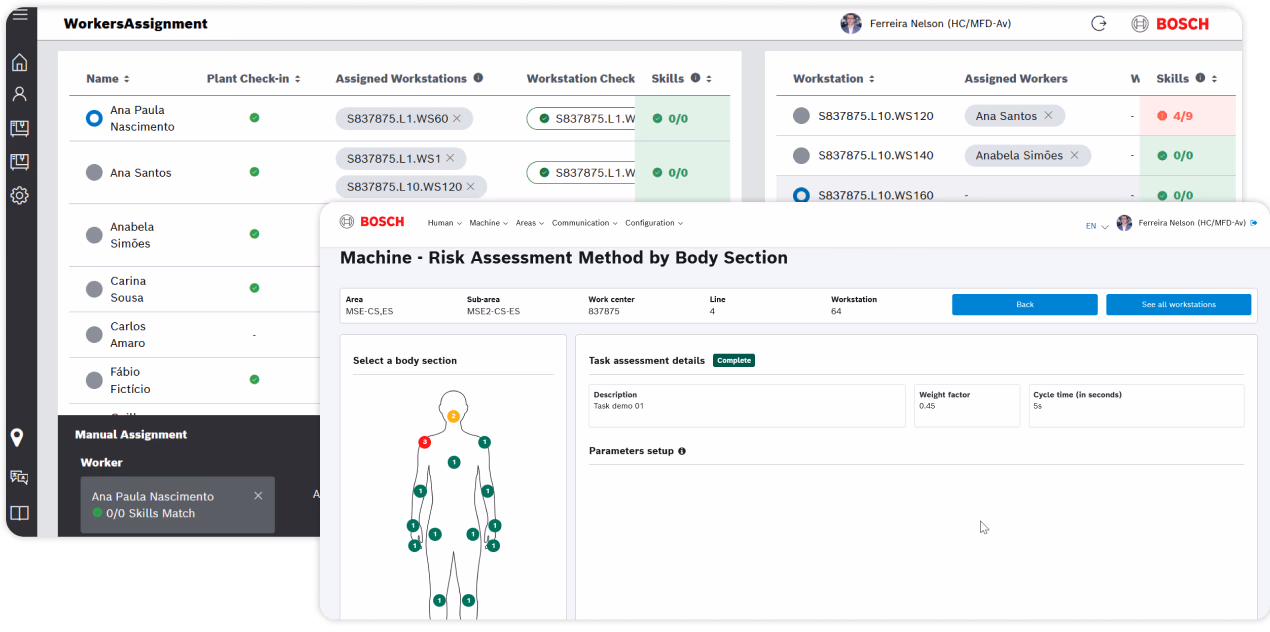Image resolution: width=1270 pixels, height=632 pixels.
Task: Select the red shoulder marker on body
Action: tap(424, 441)
